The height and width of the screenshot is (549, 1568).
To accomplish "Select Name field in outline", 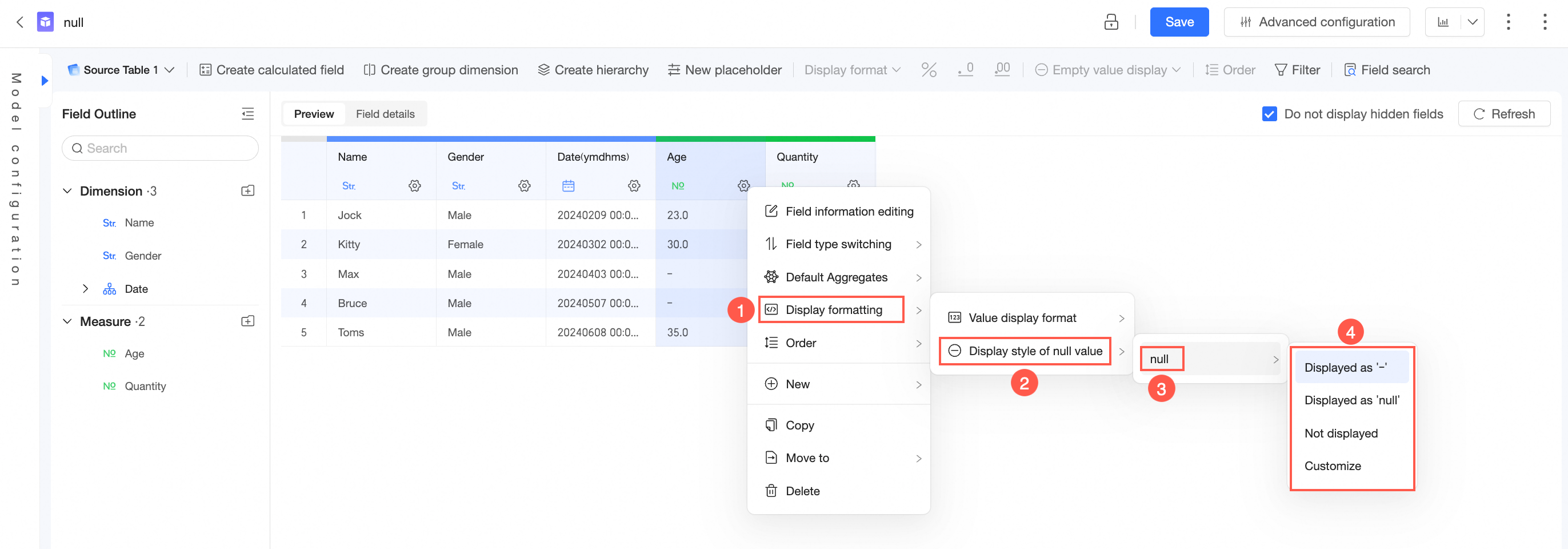I will pyautogui.click(x=139, y=223).
